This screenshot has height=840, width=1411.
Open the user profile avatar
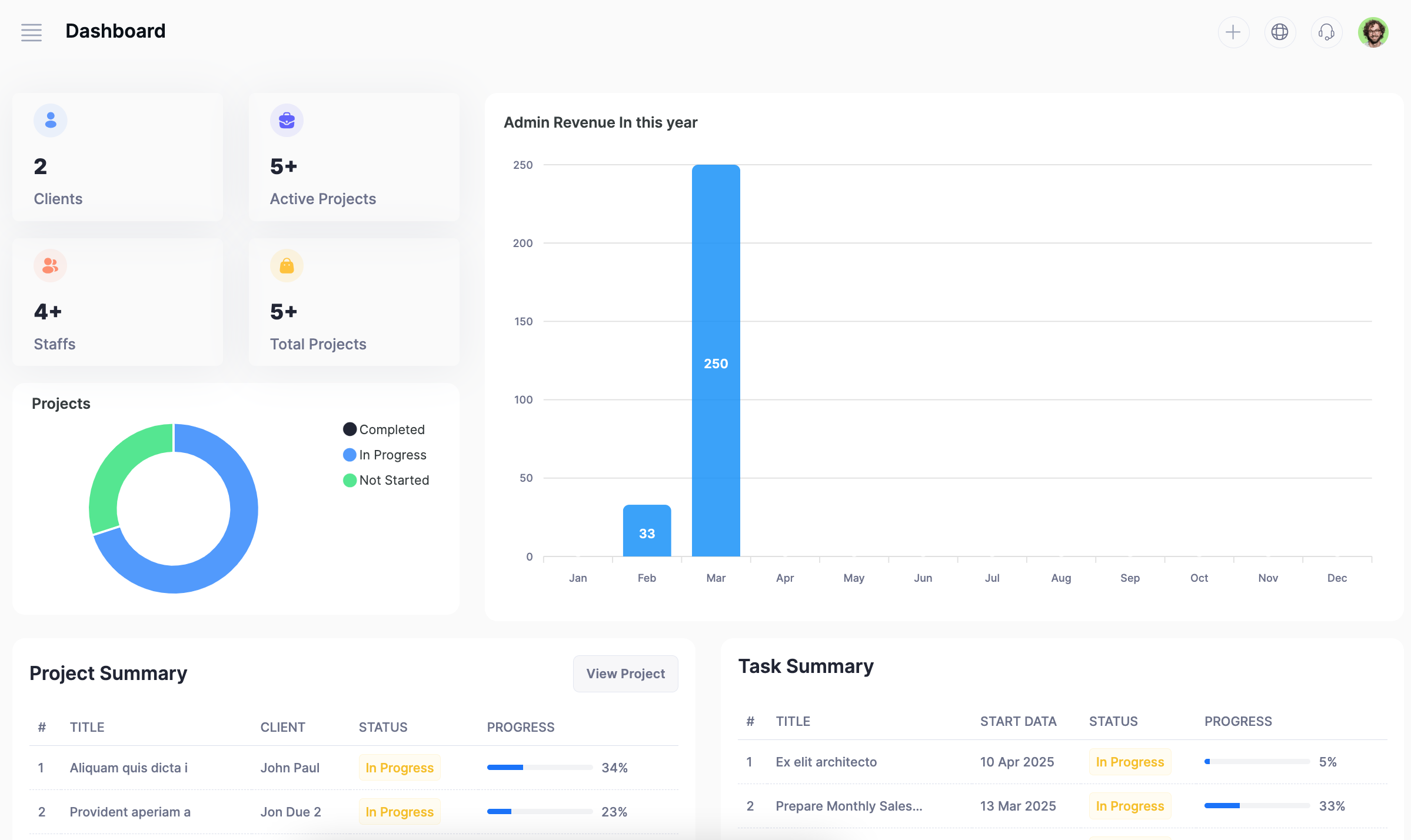[1373, 32]
